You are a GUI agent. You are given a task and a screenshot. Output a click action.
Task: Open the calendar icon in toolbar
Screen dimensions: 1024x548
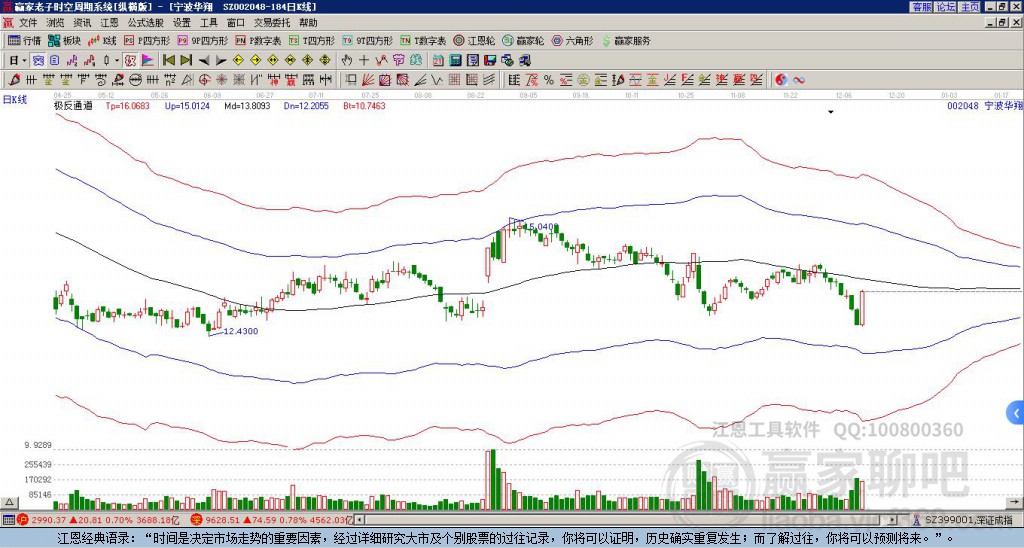(438, 61)
